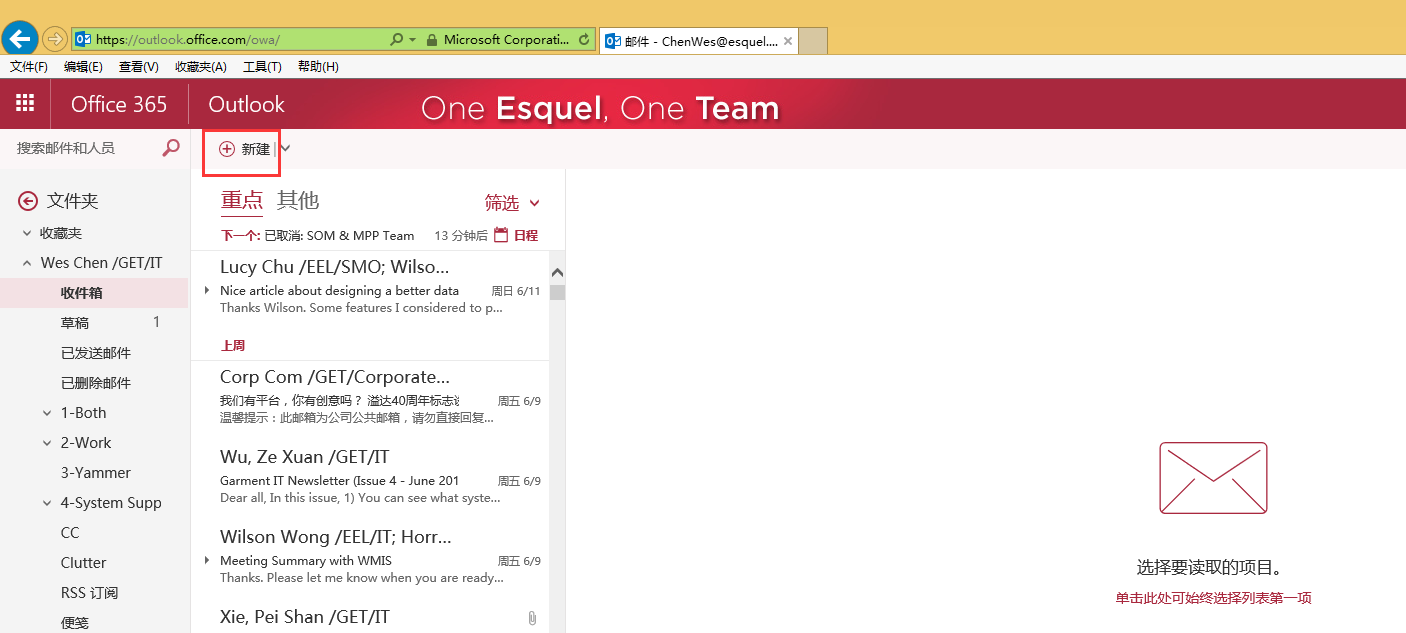
Task: Click the Office 365 header link
Action: point(119,105)
